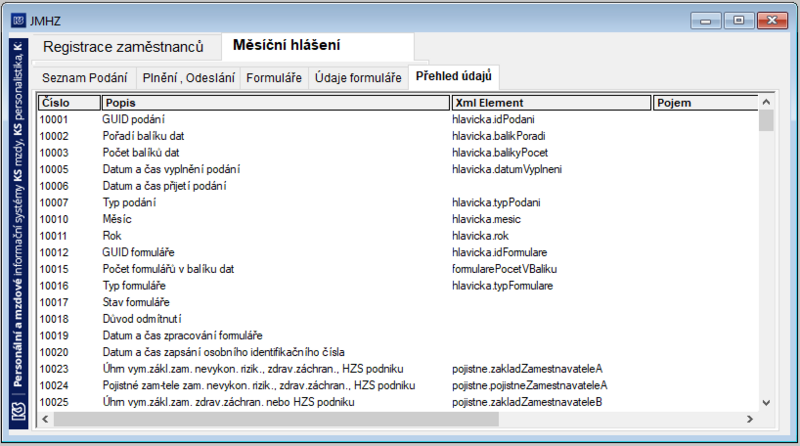Click hlavicka.typPodani XML element cell
The image size is (800, 446).
click(x=496, y=203)
